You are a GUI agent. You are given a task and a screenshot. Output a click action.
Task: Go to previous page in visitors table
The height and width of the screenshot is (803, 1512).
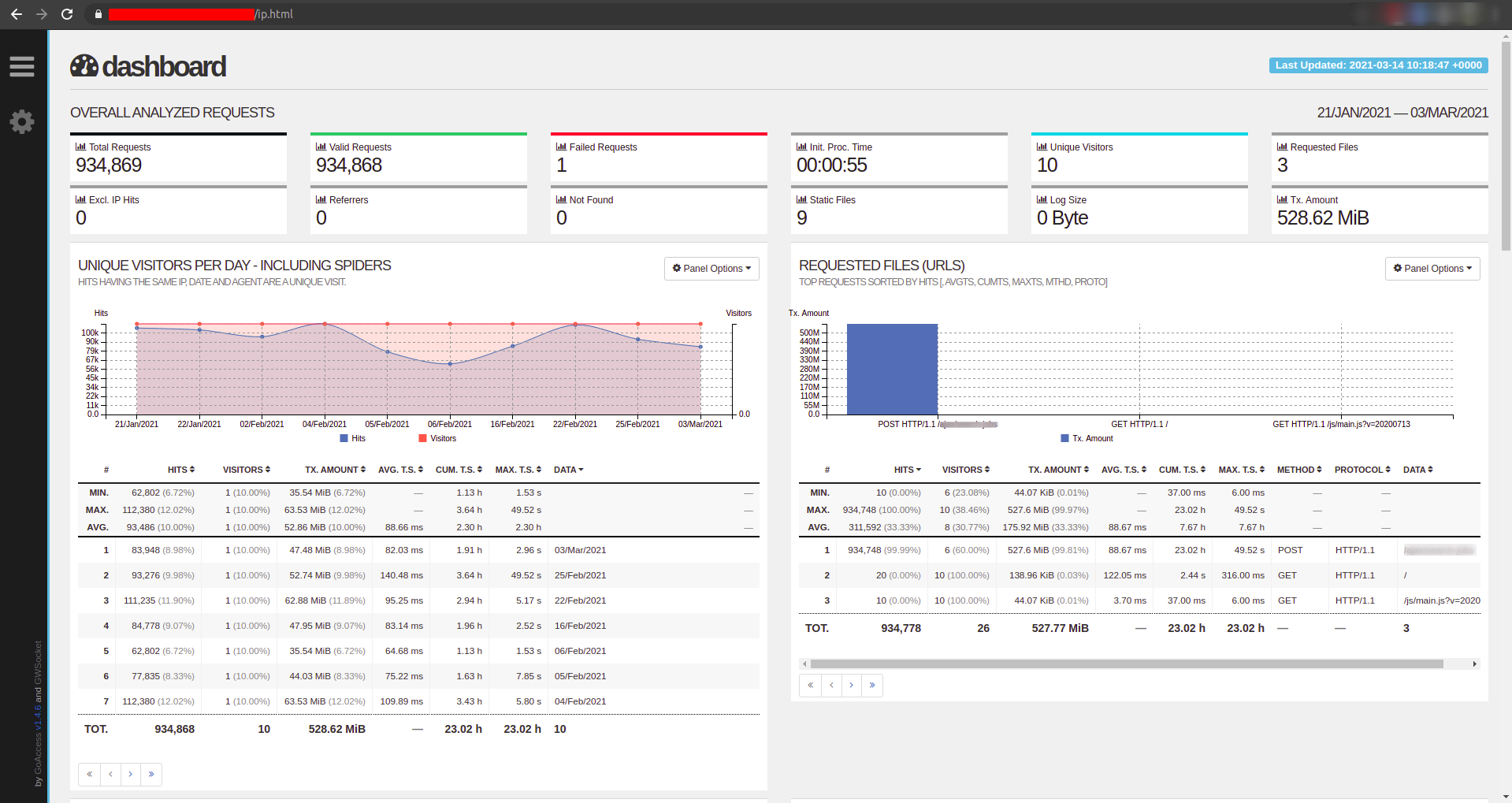[x=110, y=774]
